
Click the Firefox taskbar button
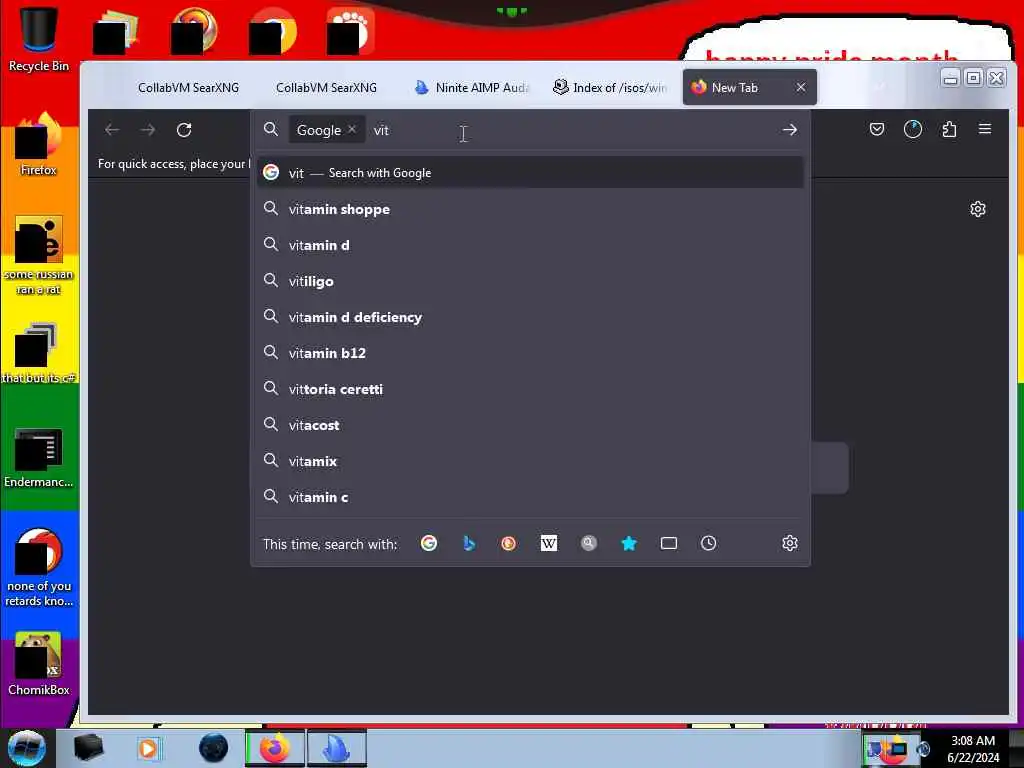275,748
